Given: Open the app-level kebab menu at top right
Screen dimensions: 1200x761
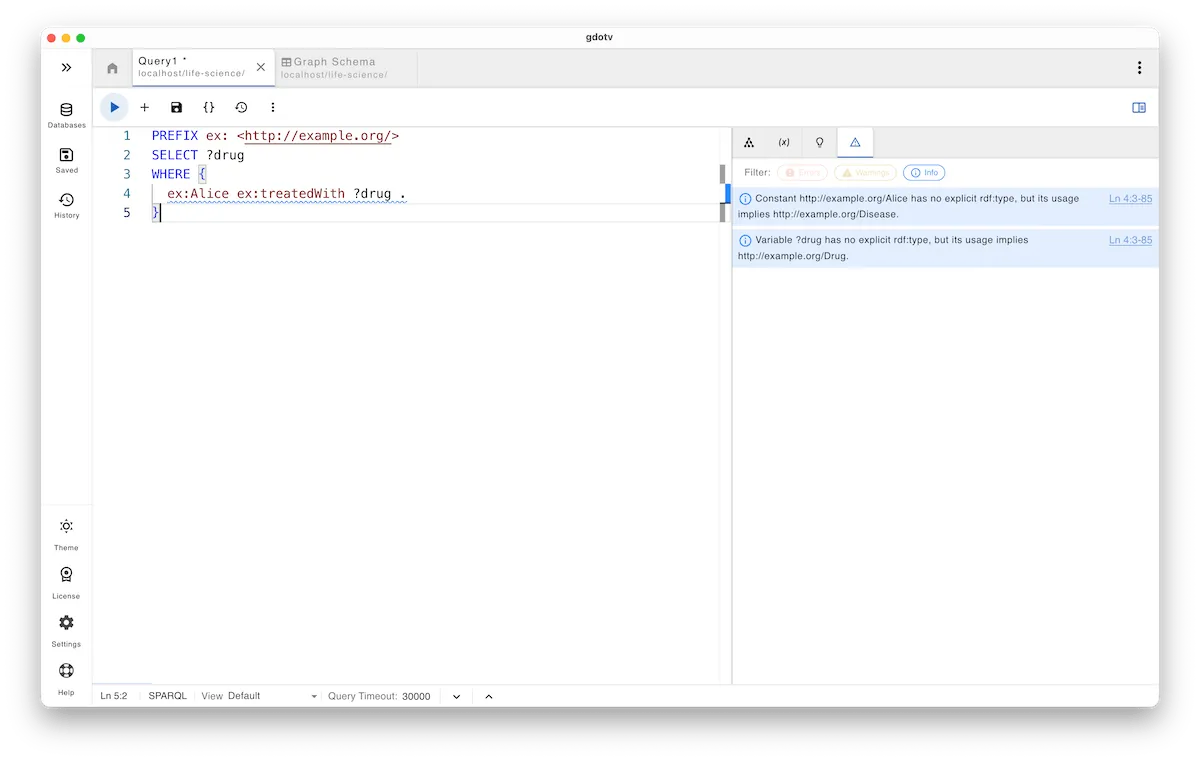Looking at the screenshot, I should click(1139, 68).
